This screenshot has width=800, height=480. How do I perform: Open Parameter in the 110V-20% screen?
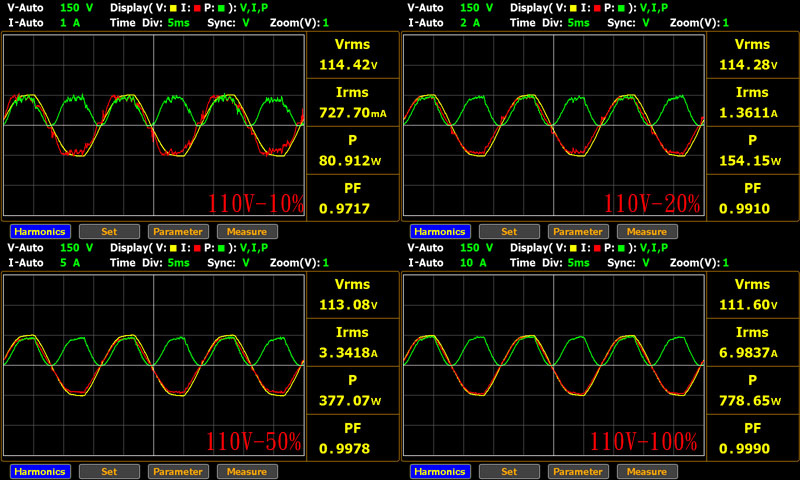coord(578,232)
